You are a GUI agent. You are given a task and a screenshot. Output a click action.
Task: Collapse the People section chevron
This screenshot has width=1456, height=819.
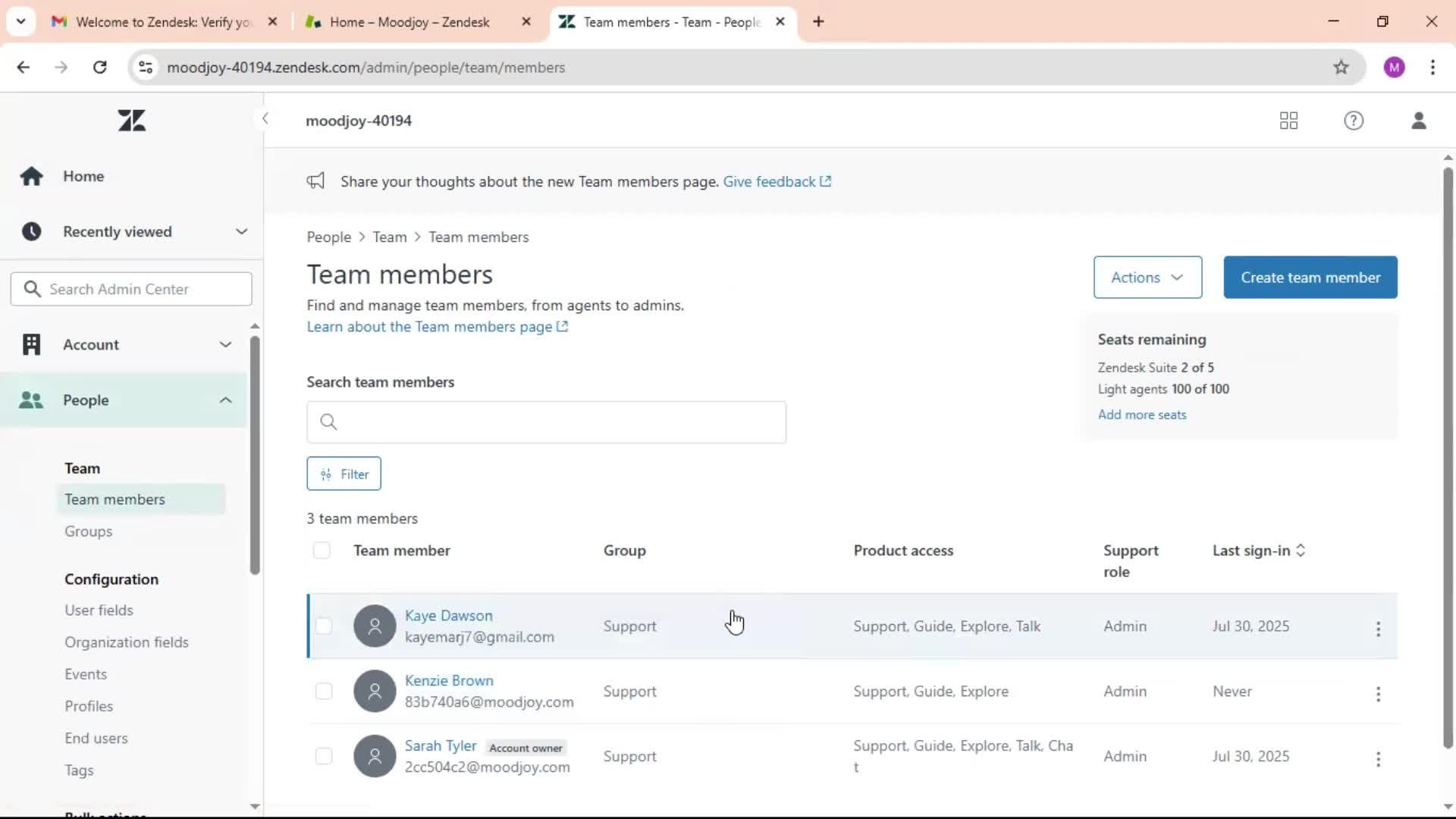(x=225, y=400)
